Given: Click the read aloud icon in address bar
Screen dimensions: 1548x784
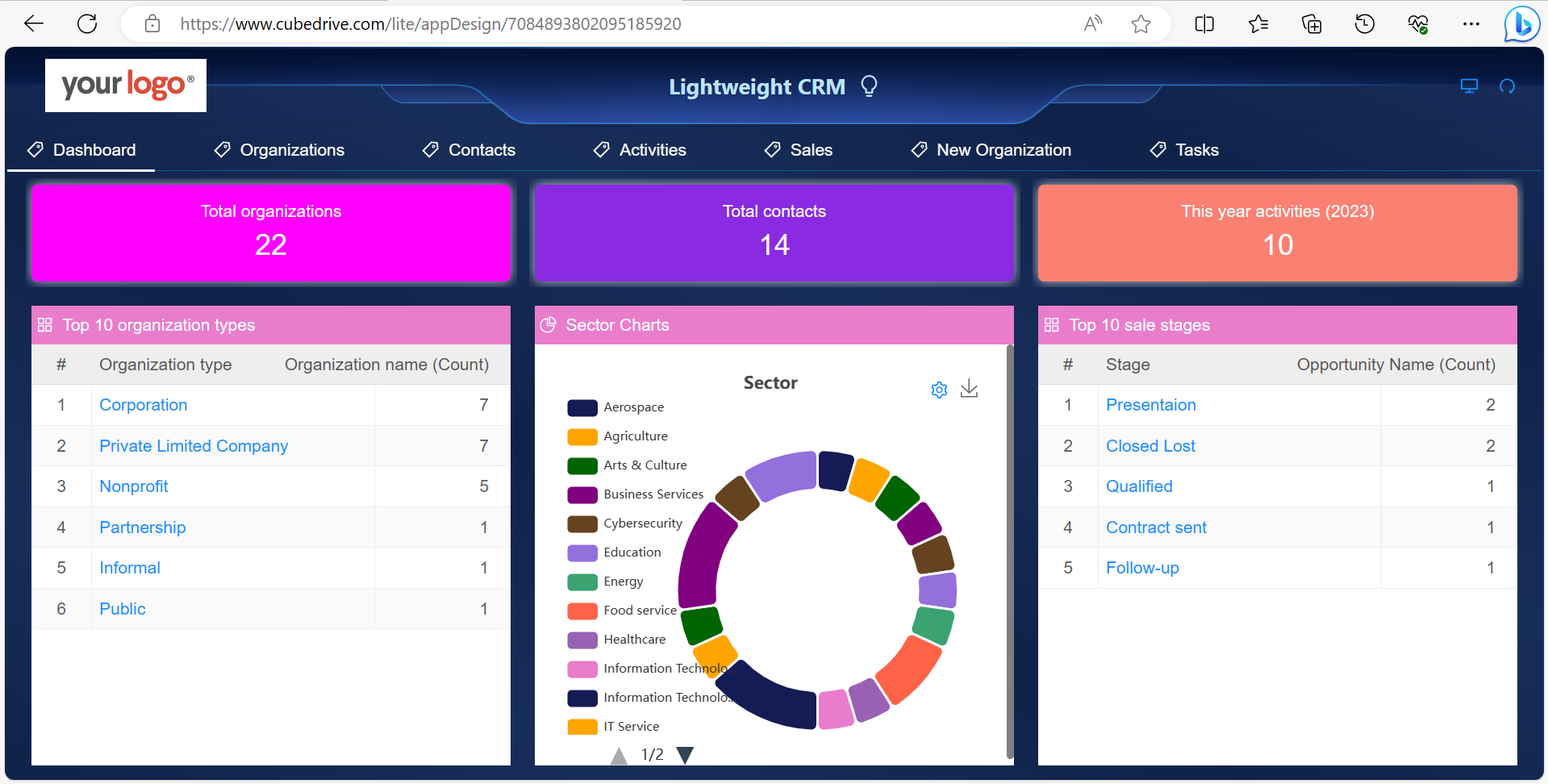Looking at the screenshot, I should tap(1093, 24).
